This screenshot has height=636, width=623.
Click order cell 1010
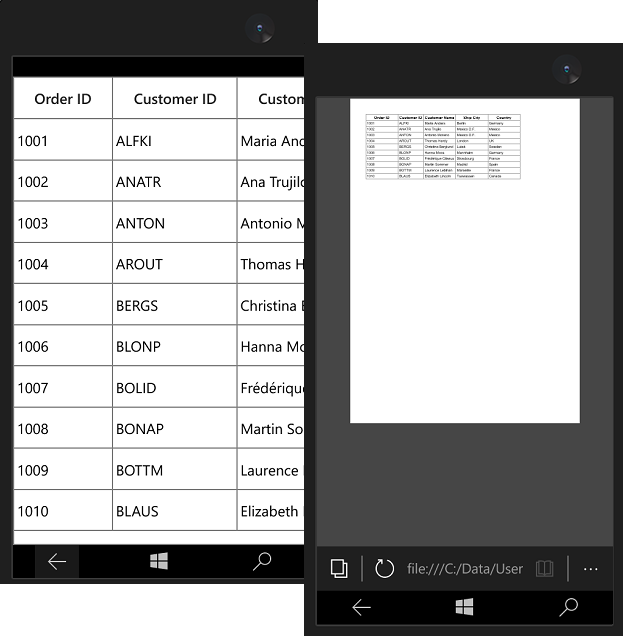point(63,510)
